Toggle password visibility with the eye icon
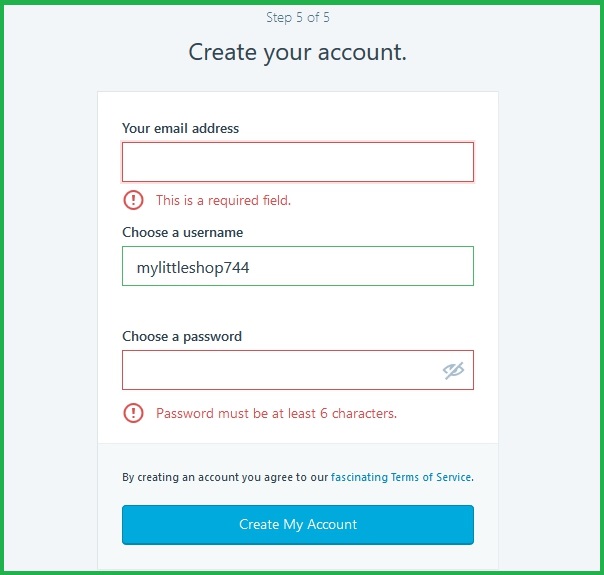 [453, 370]
